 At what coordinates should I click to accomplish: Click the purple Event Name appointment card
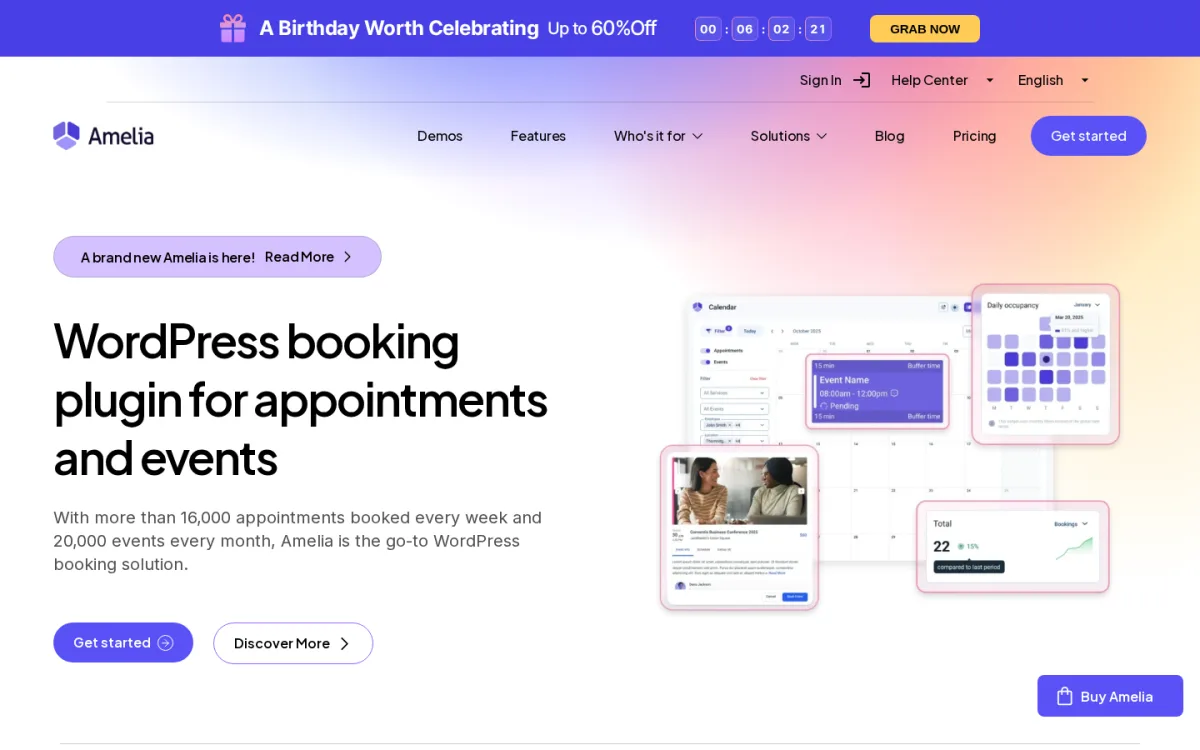(877, 392)
